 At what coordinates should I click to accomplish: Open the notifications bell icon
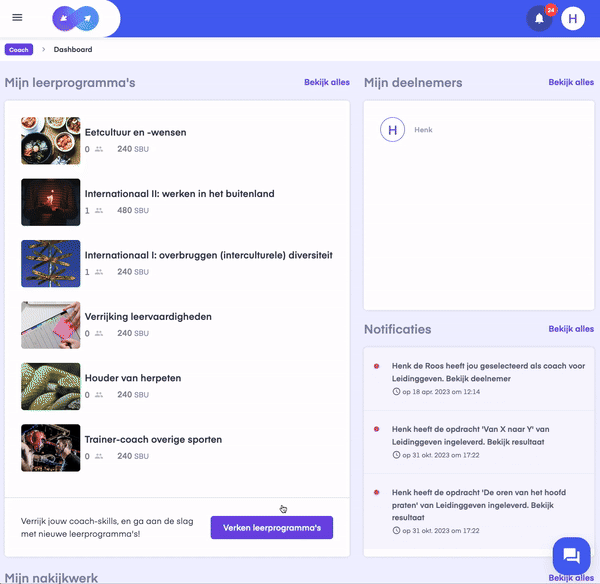539,18
